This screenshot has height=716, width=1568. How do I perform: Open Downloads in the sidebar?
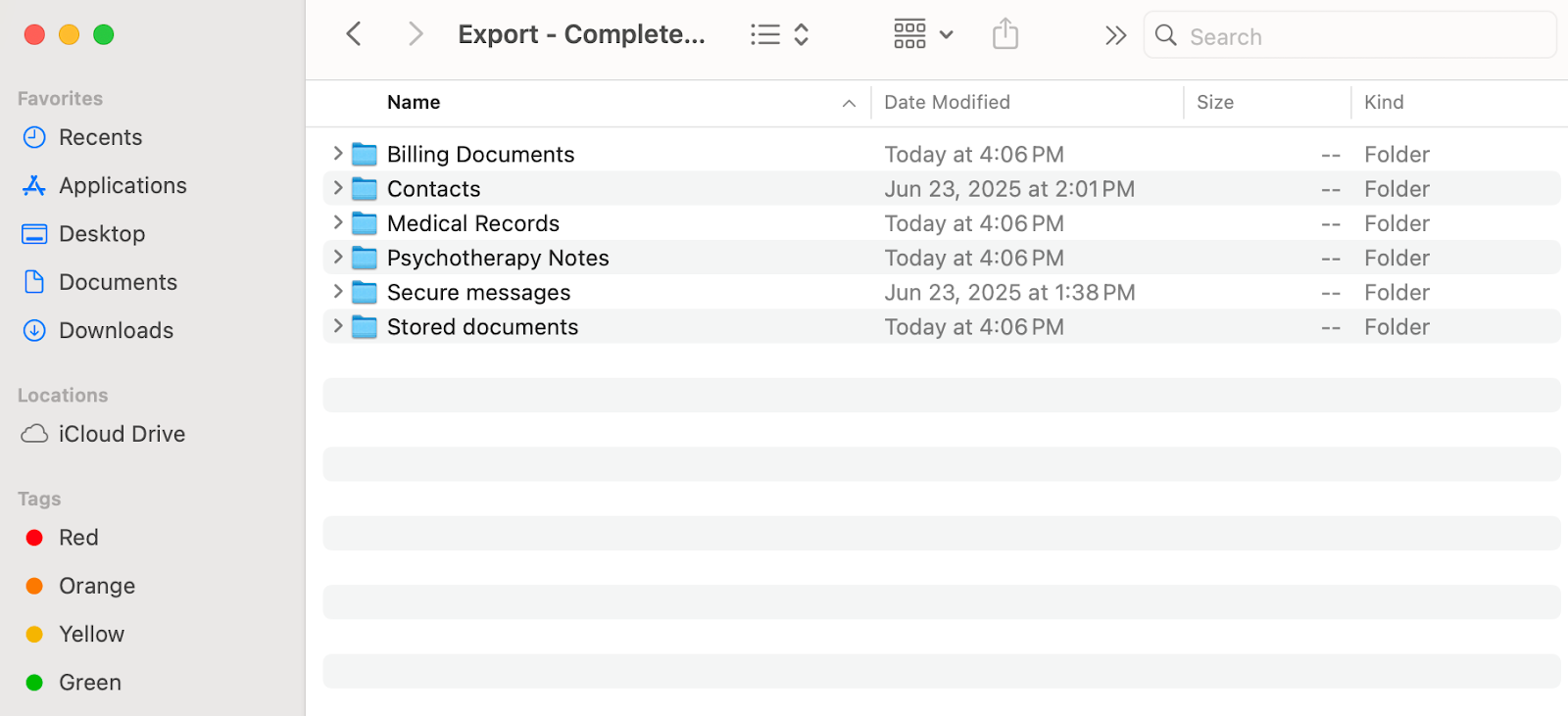coord(116,330)
